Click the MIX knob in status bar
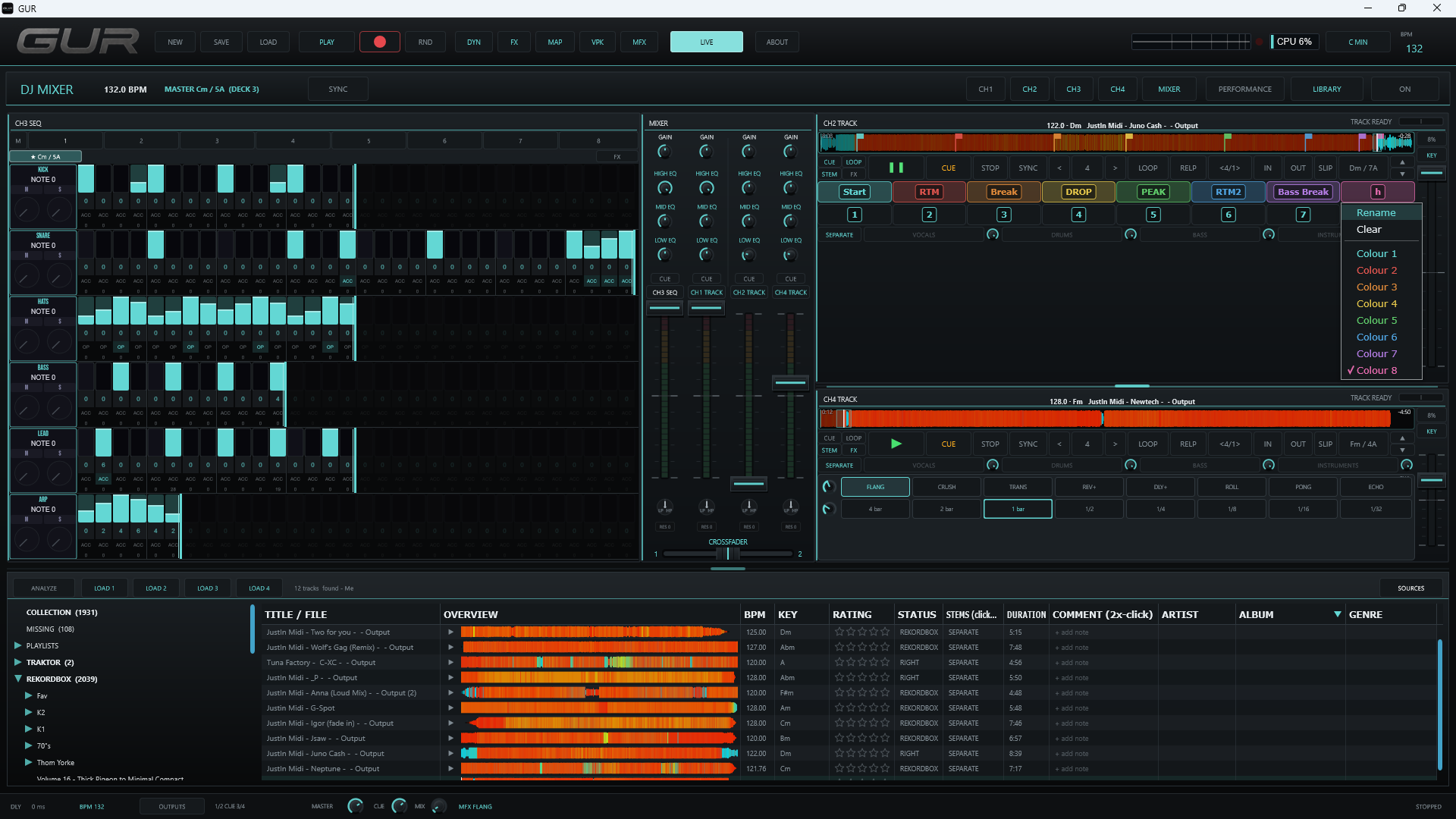1456x819 pixels. point(439,806)
